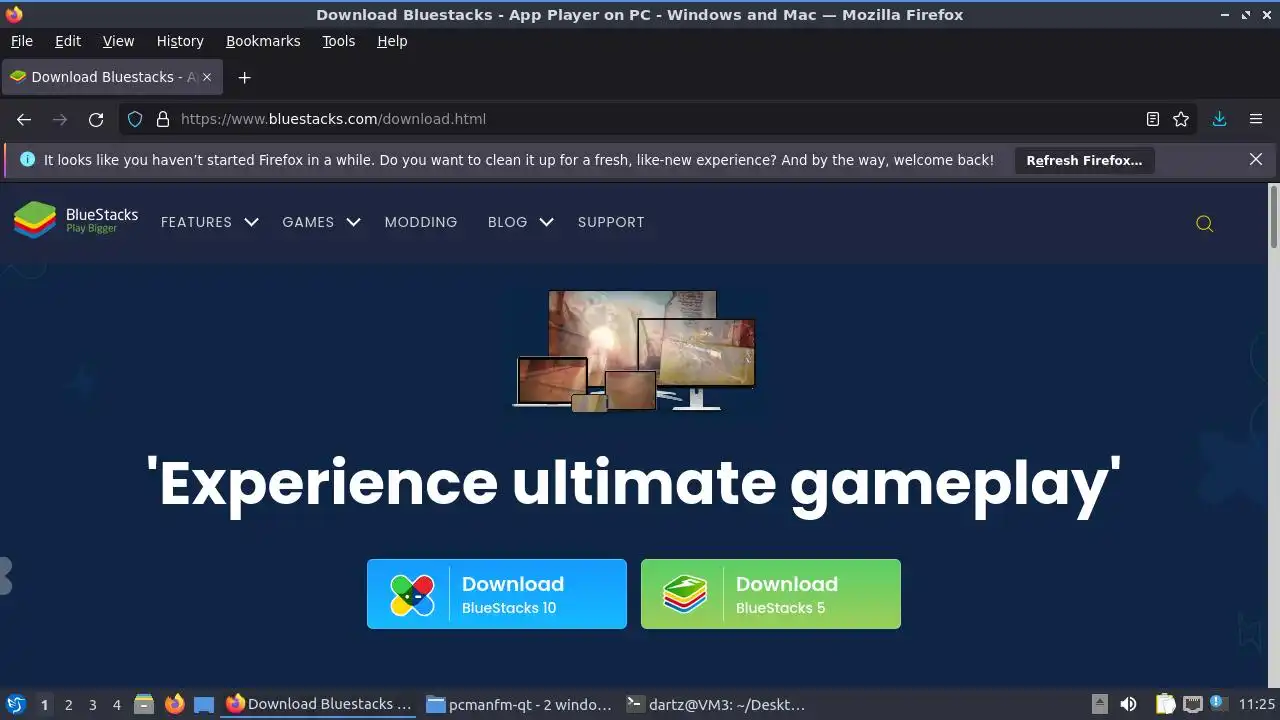The height and width of the screenshot is (720, 1280).
Task: Click Download BlueStacks 5 text label
Action: [x=786, y=594]
